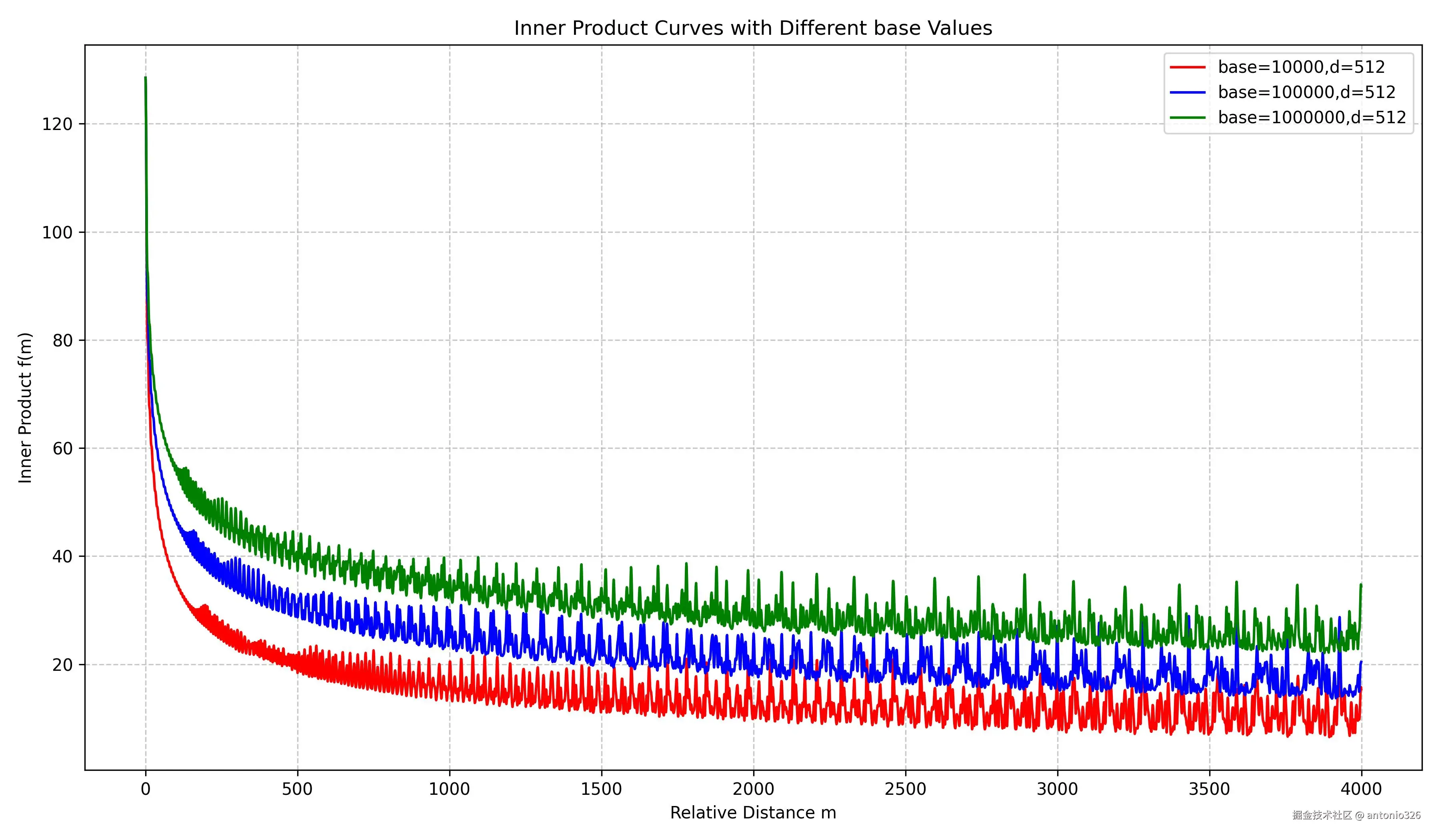
Task: Click y-axis tick label 120
Action: (x=57, y=124)
